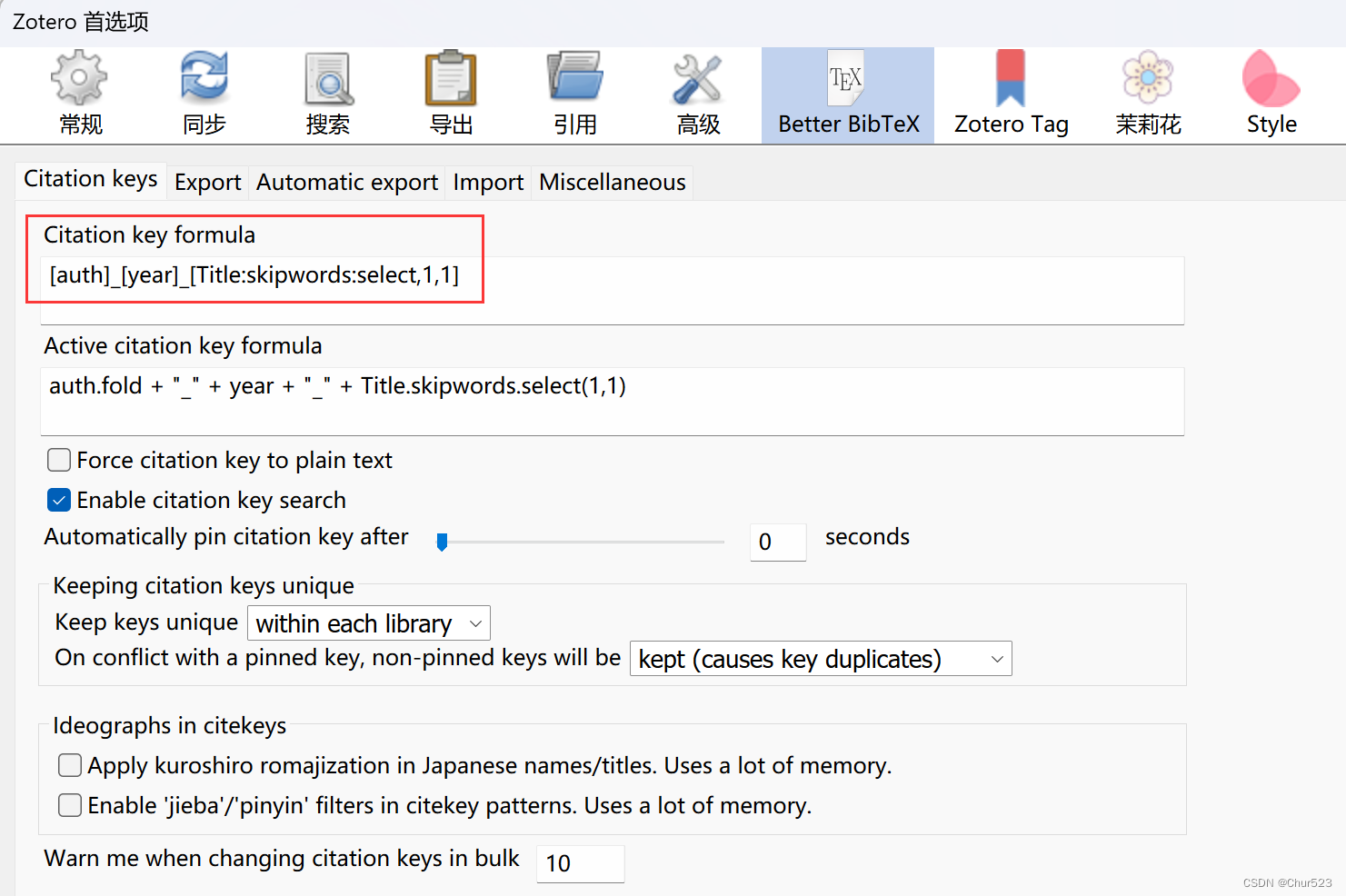The width and height of the screenshot is (1346, 896).
Task: Click the 'Keeping citation keys unique' group label
Action: point(204,586)
